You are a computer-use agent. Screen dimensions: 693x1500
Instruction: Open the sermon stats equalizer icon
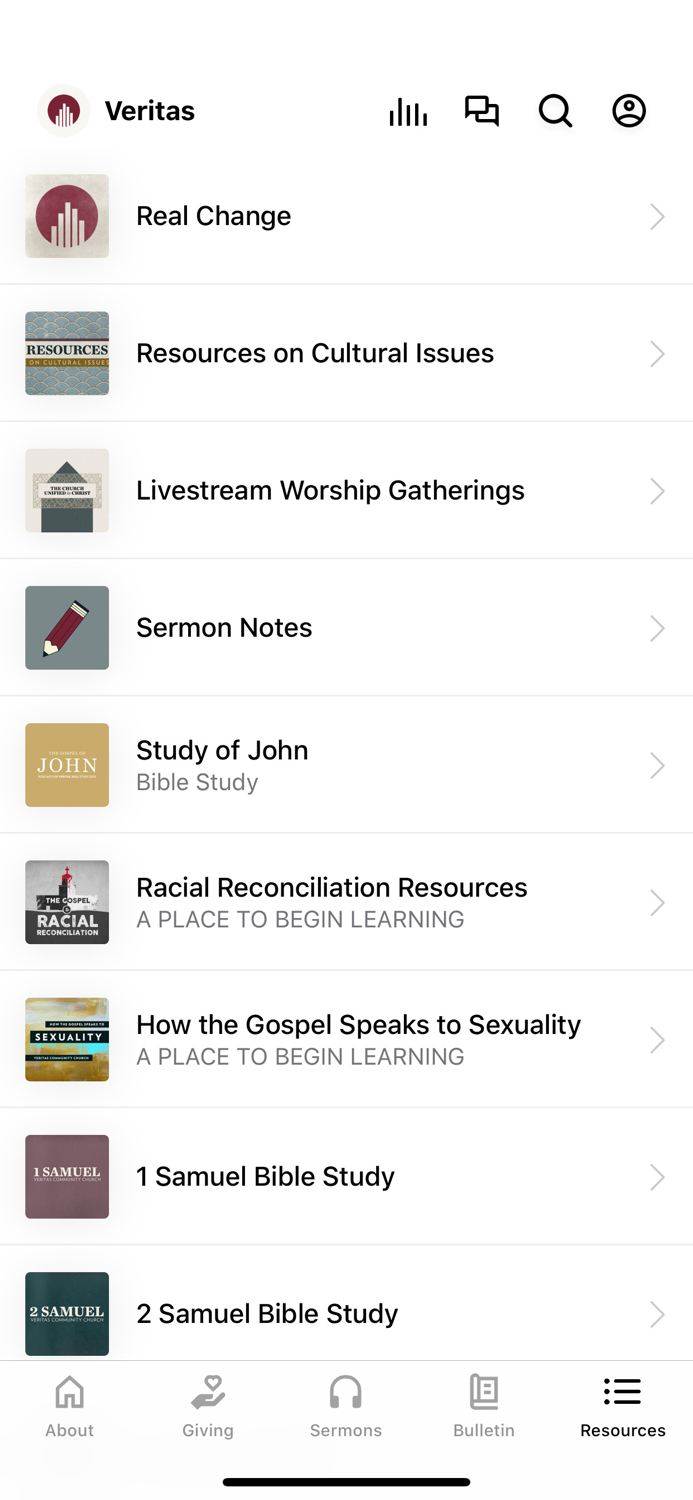407,111
